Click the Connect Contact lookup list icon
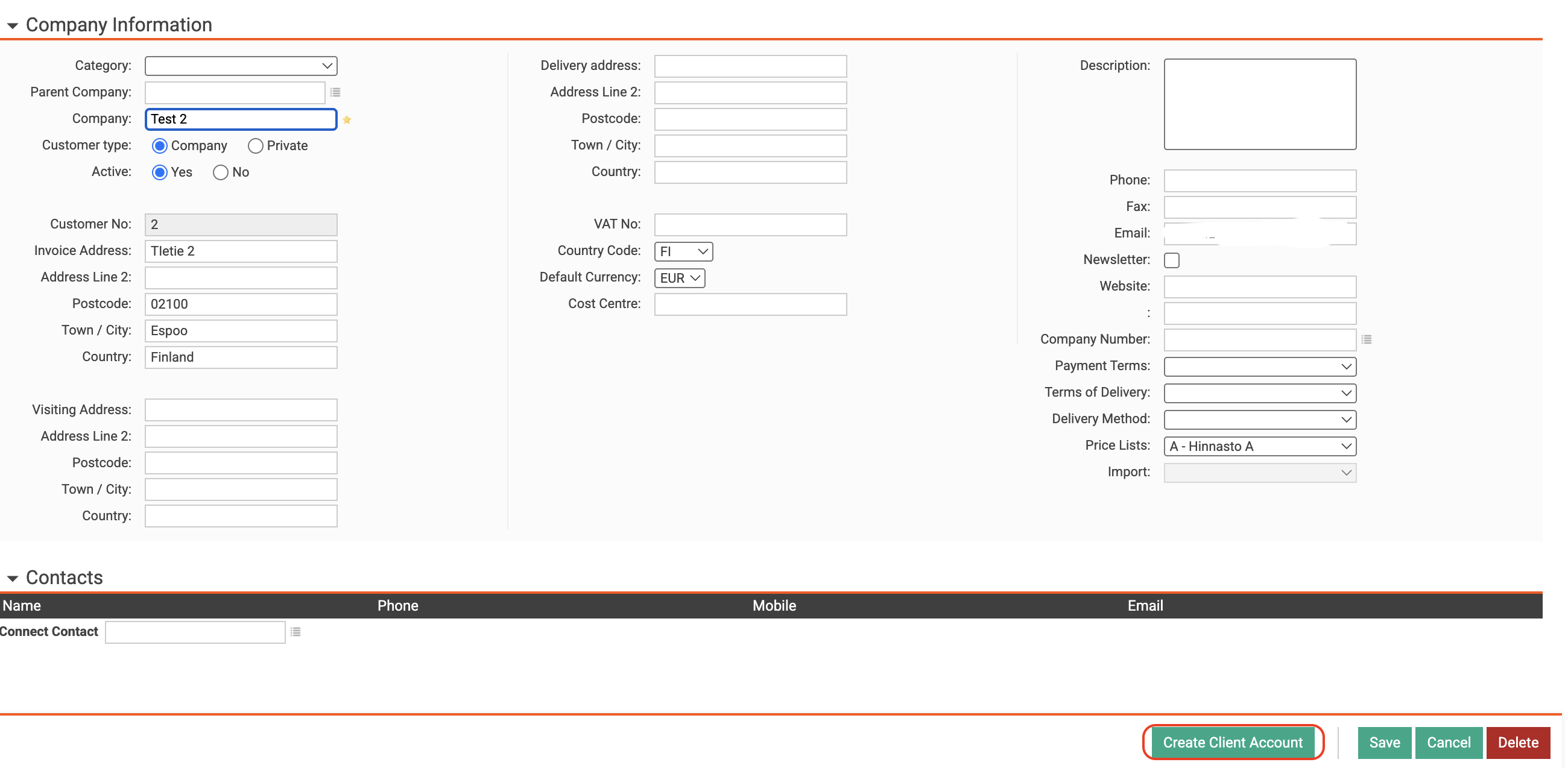This screenshot has width=1568, height=768. pos(296,632)
